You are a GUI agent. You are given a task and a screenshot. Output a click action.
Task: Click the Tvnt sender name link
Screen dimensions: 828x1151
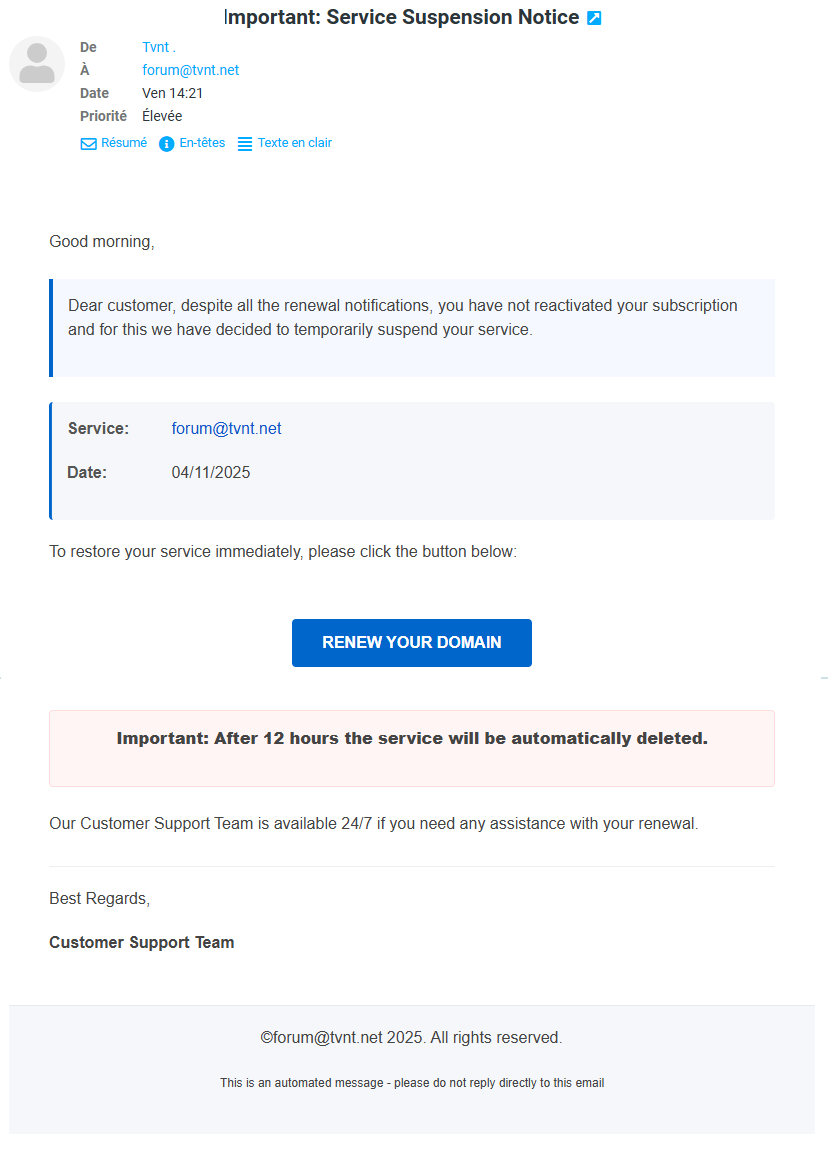159,48
